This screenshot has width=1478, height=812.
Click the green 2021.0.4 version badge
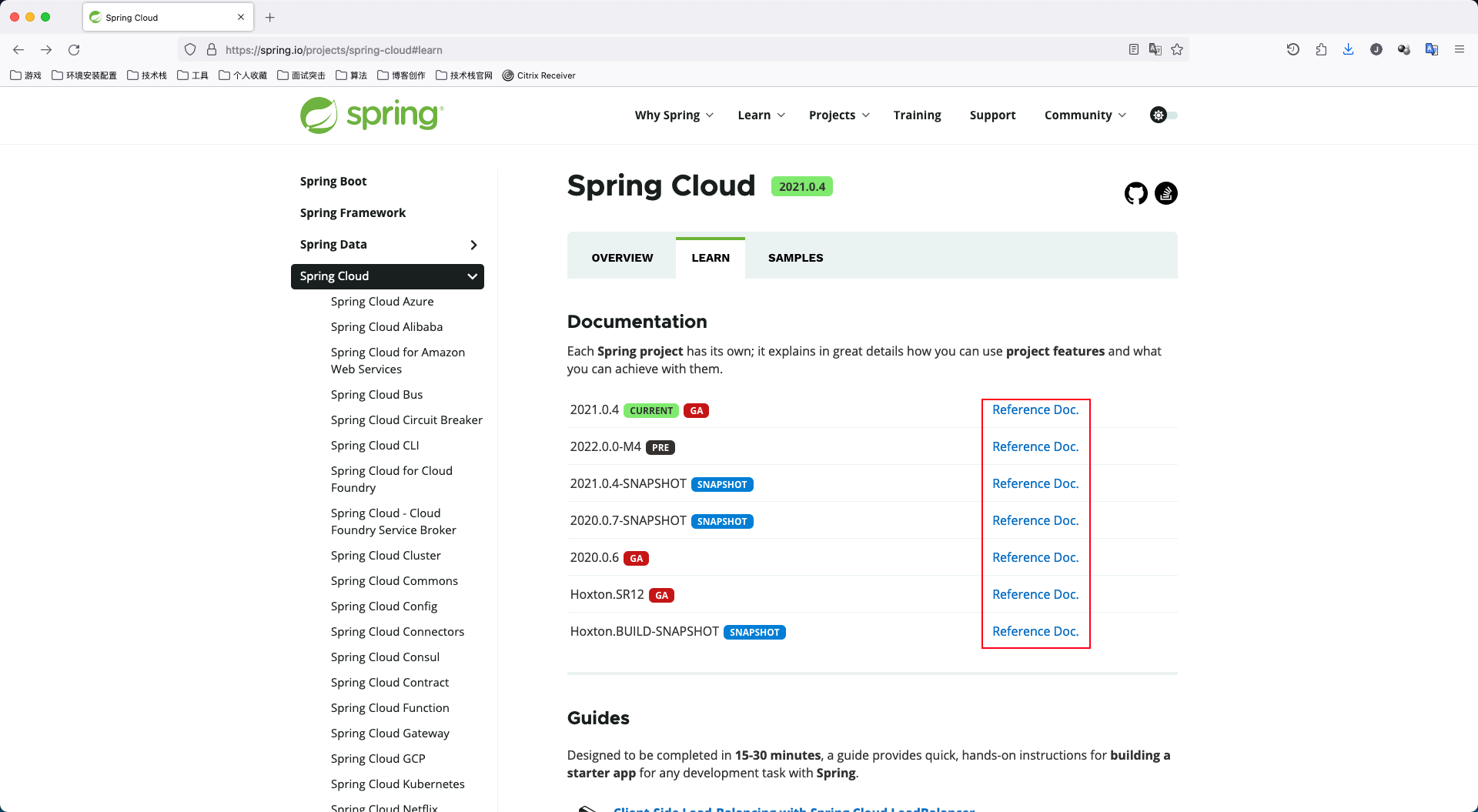pyautogui.click(x=801, y=186)
